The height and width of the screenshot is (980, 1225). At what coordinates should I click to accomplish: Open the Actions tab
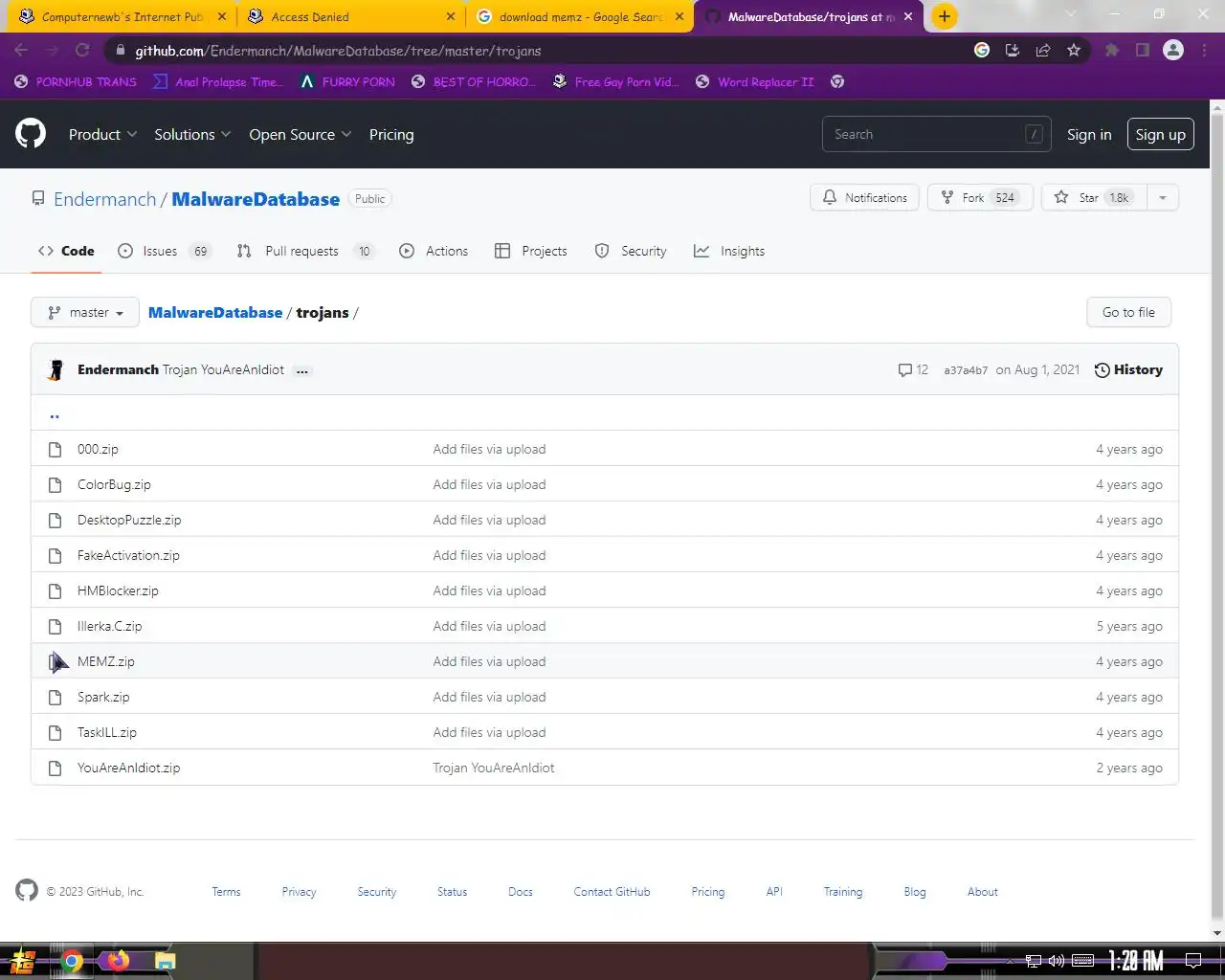click(434, 251)
